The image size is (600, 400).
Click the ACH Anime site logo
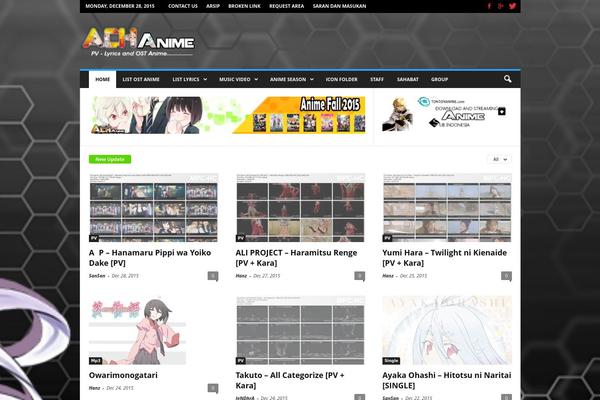click(x=138, y=42)
